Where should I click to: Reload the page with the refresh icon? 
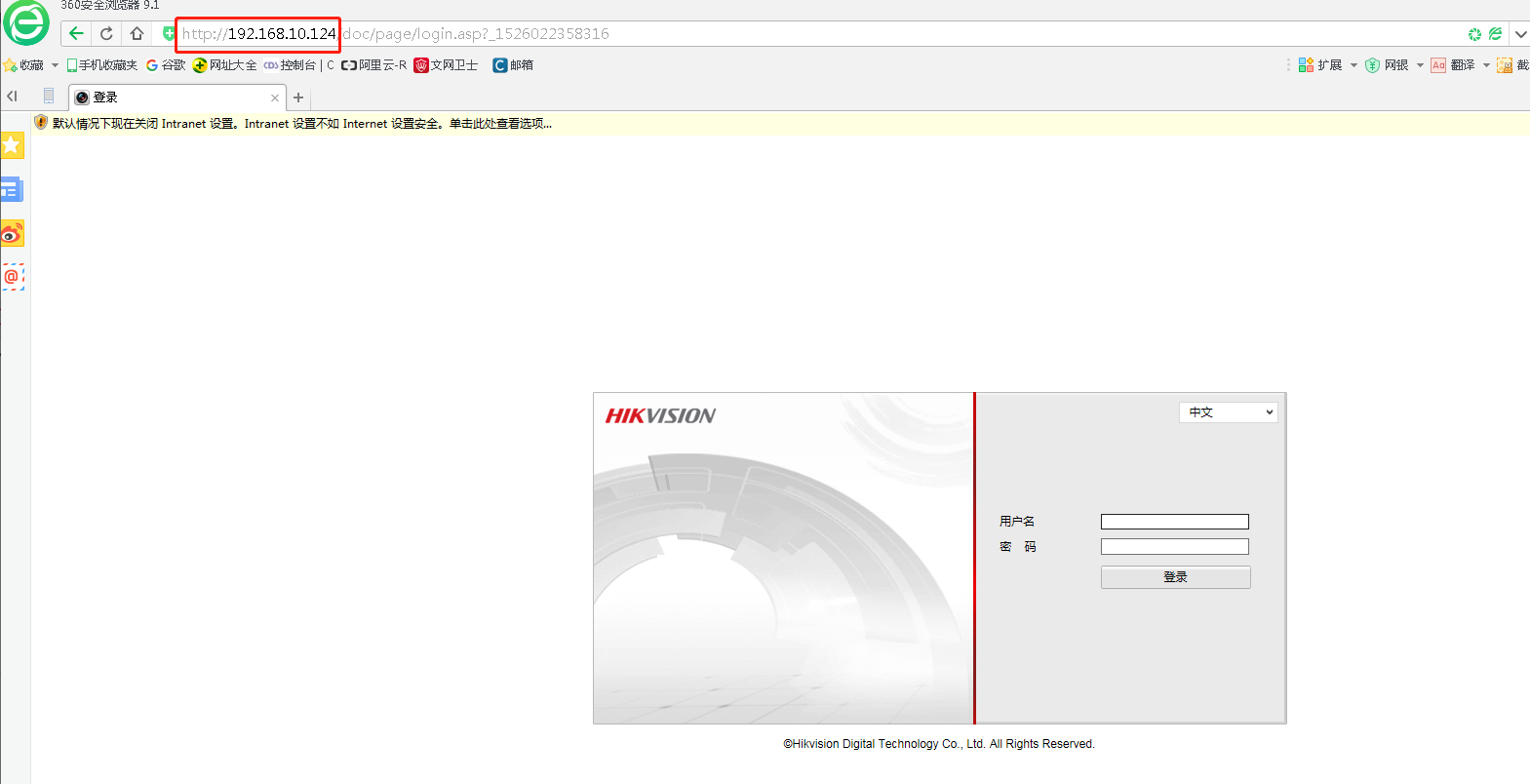[x=106, y=33]
